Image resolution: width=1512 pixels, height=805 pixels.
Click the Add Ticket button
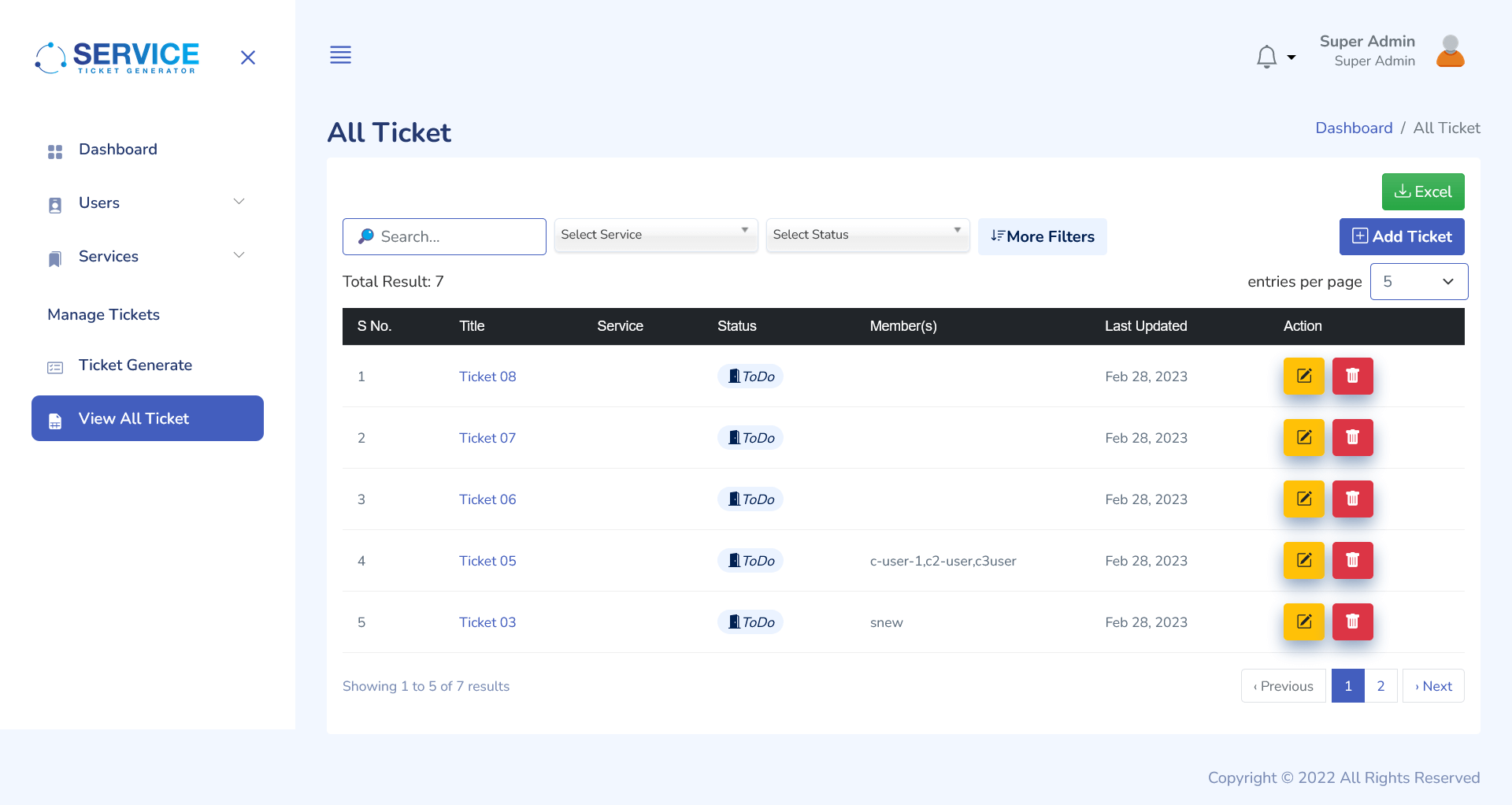1402,236
